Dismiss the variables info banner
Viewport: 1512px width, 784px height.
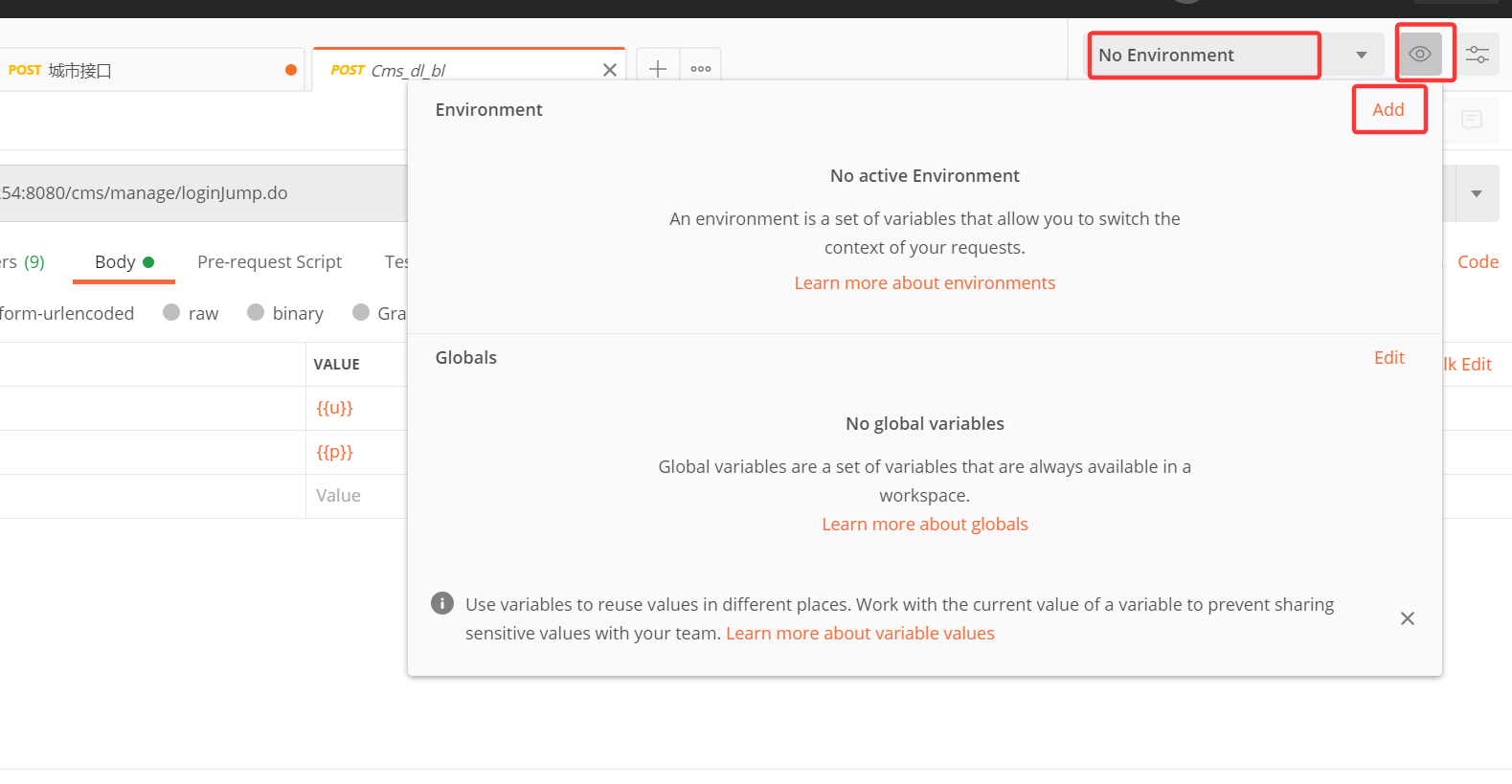point(1407,618)
